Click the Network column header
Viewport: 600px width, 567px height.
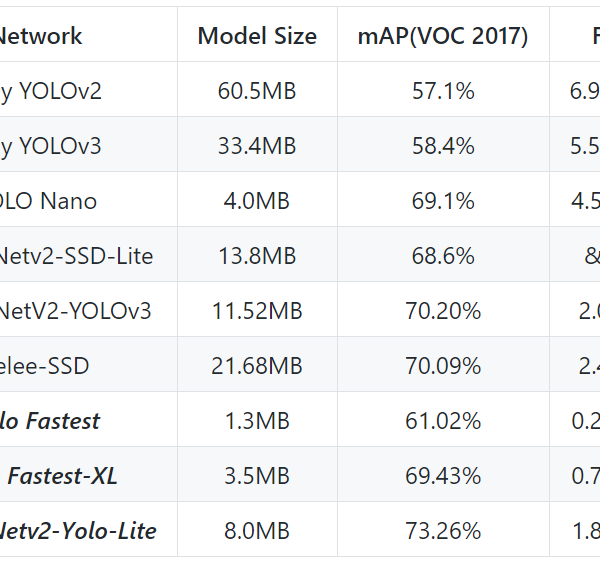[x=40, y=37]
